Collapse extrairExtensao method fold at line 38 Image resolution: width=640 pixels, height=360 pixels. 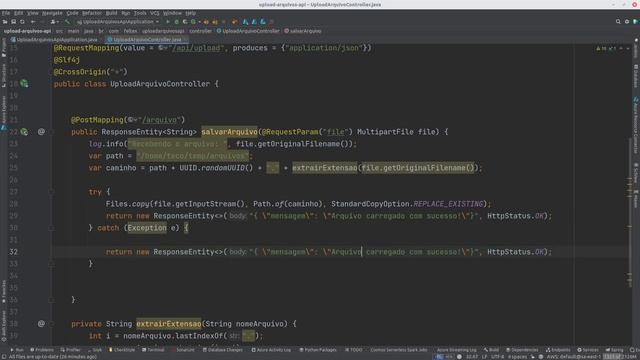click(51, 324)
